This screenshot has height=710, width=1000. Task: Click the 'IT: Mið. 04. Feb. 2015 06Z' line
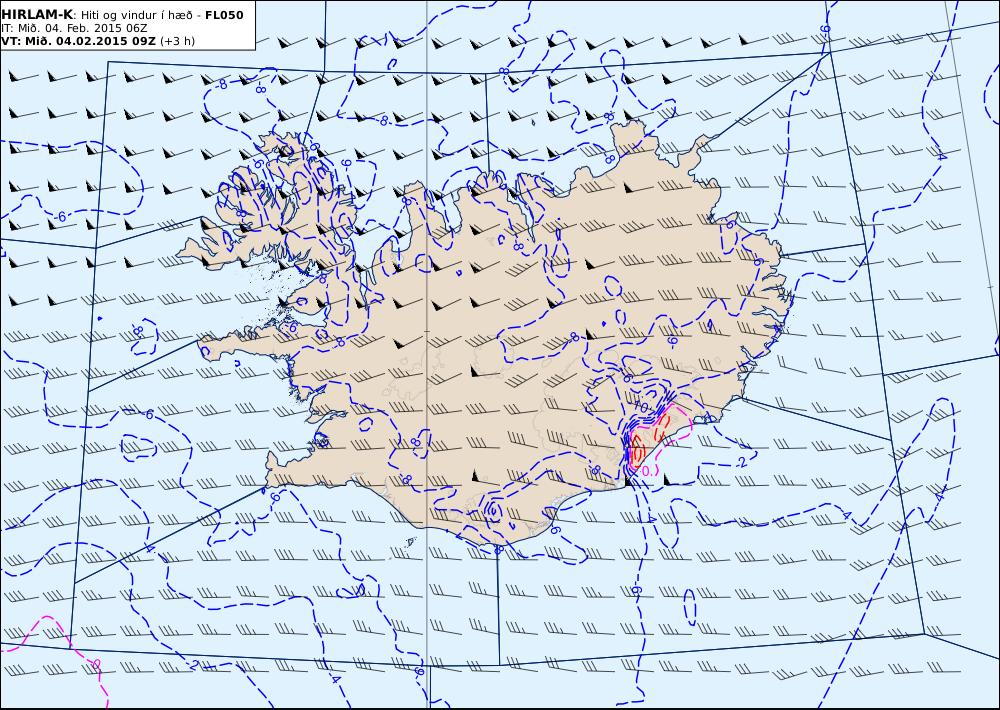click(x=74, y=28)
